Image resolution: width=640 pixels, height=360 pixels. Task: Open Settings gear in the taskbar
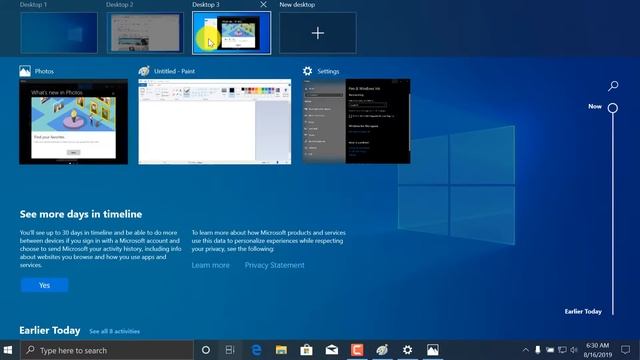tap(407, 350)
